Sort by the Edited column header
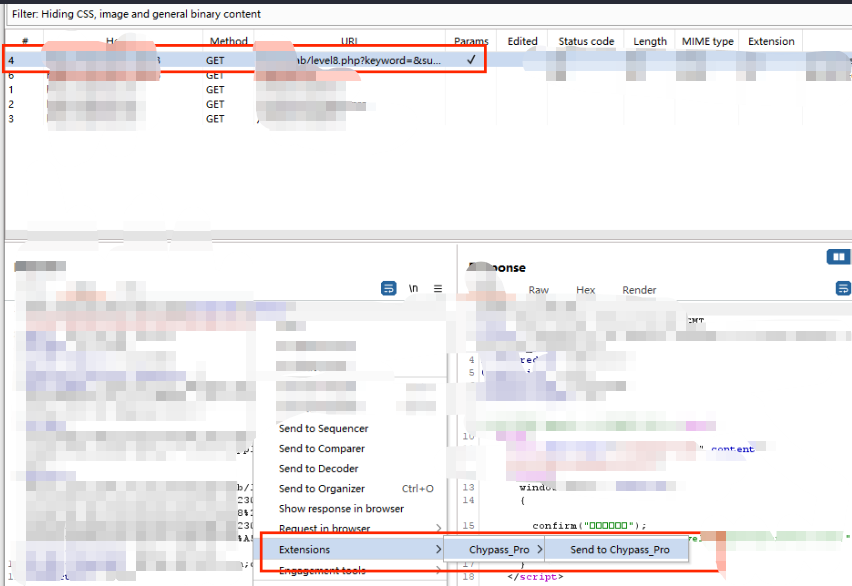 522,41
